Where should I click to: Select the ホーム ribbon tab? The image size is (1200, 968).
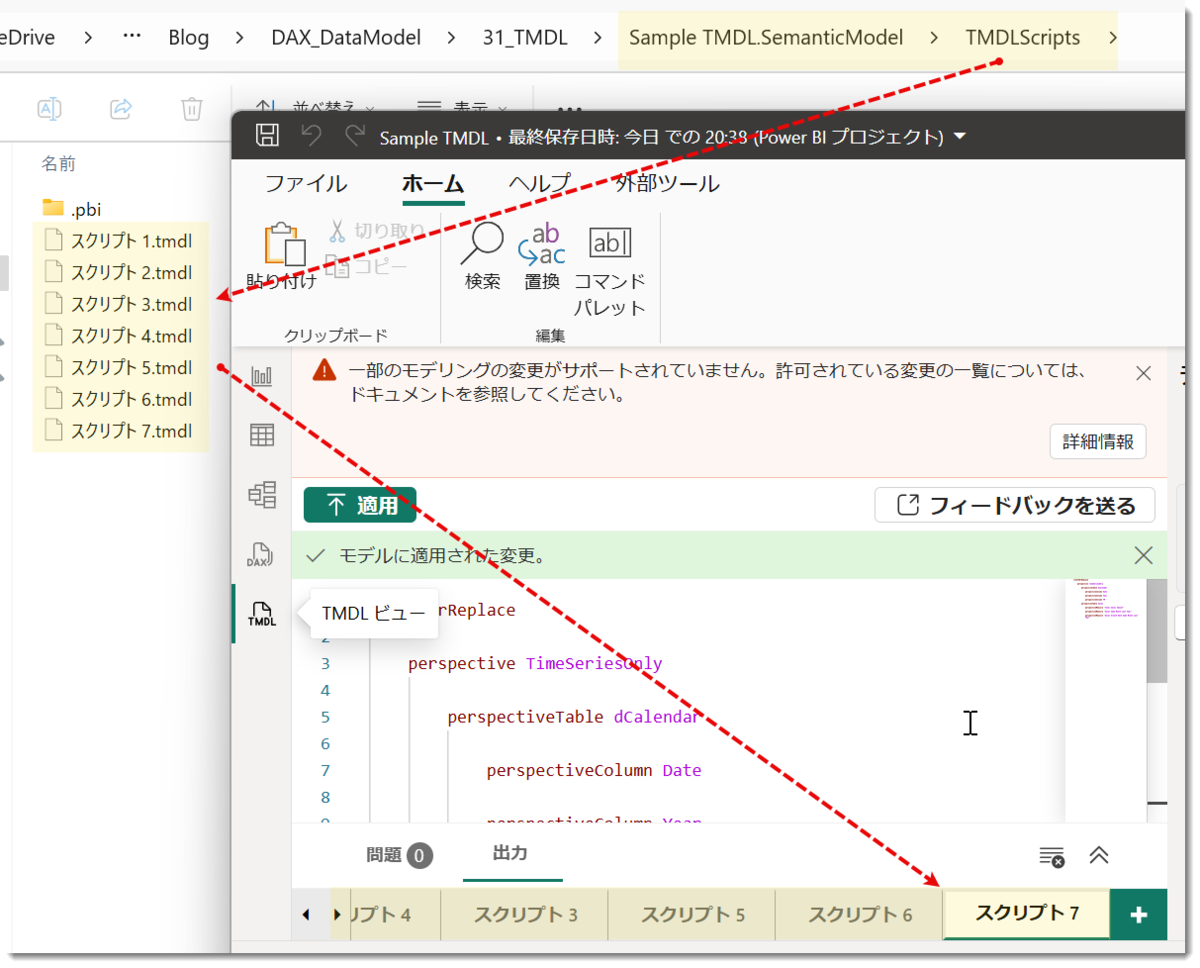433,184
